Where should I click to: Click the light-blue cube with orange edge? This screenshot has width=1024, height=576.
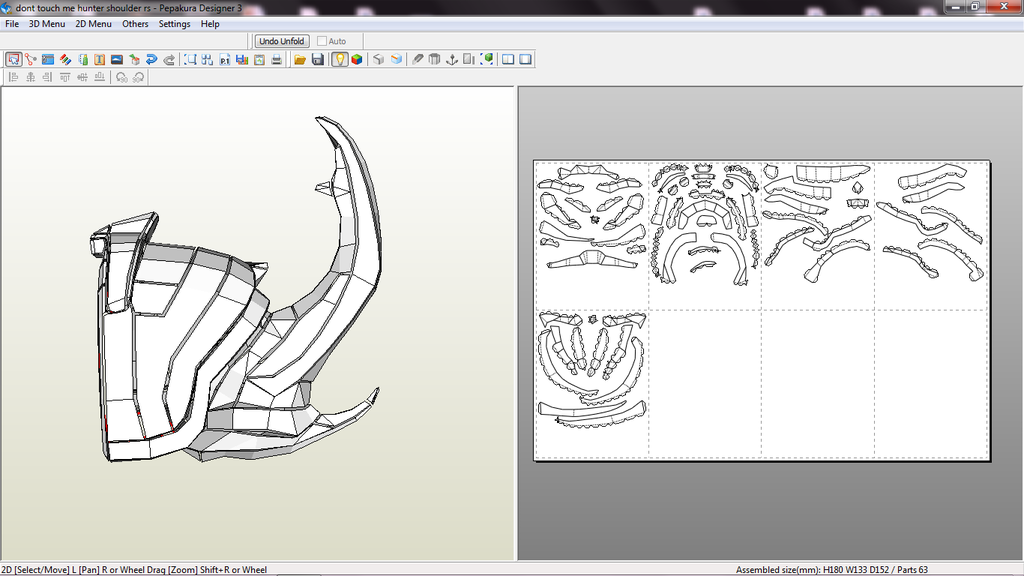pos(396,59)
